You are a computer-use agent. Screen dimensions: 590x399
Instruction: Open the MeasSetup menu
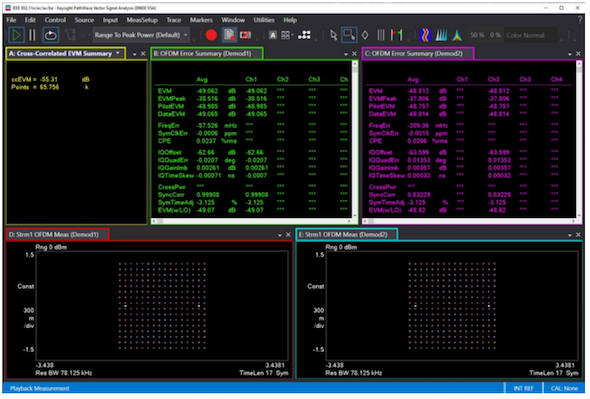coord(142,20)
